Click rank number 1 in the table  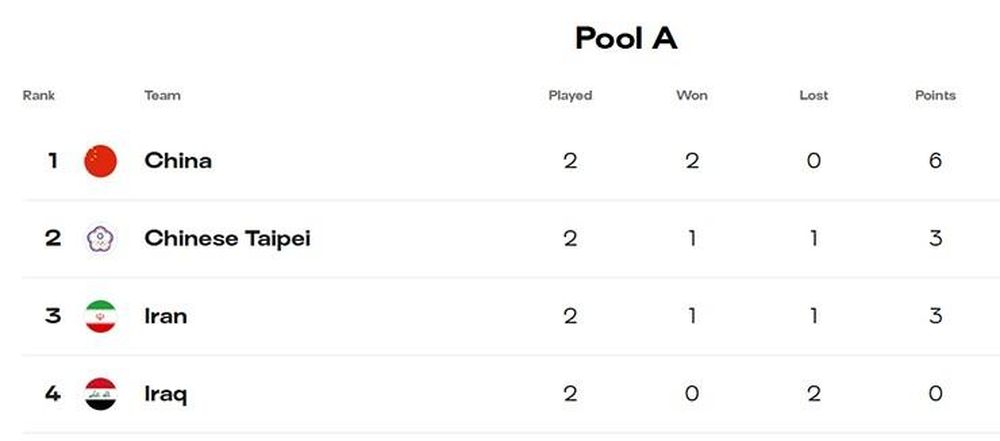coord(53,161)
